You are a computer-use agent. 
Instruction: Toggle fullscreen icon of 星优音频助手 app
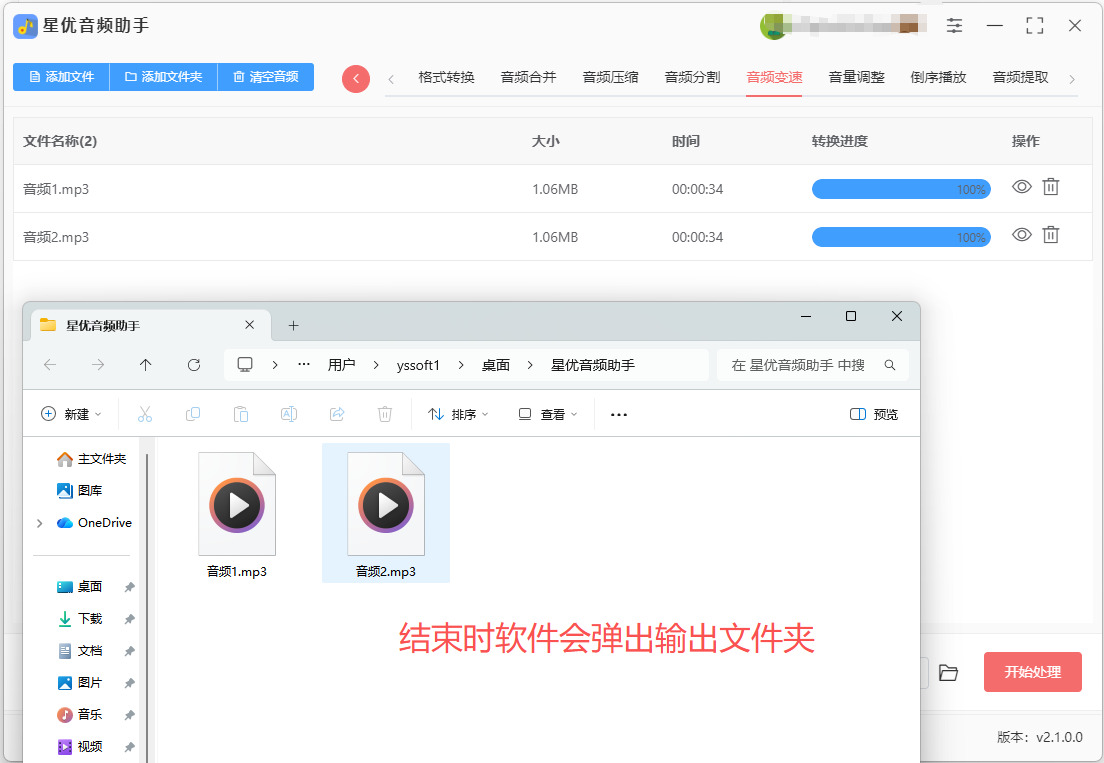[1034, 26]
